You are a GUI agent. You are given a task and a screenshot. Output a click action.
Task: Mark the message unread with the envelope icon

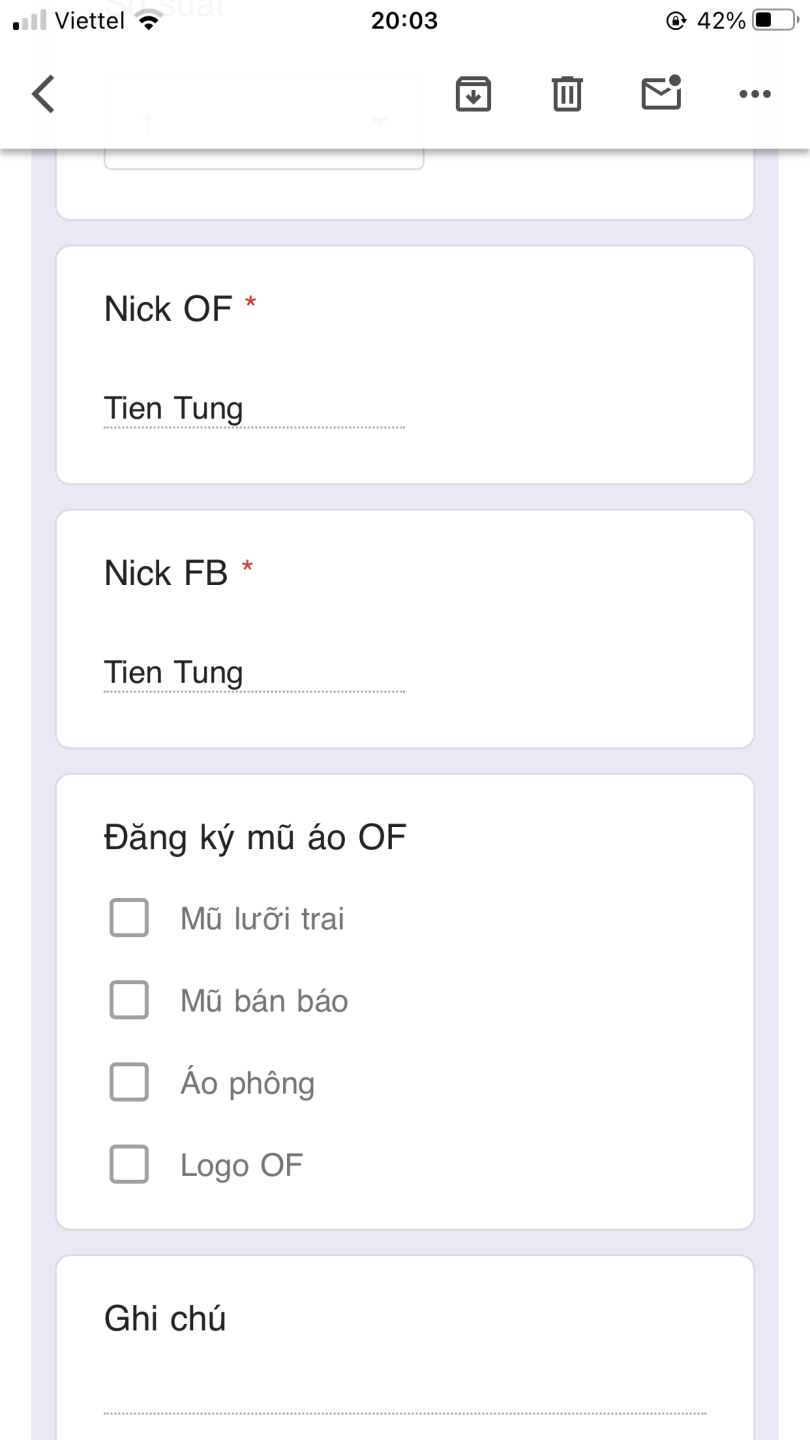click(x=661, y=93)
